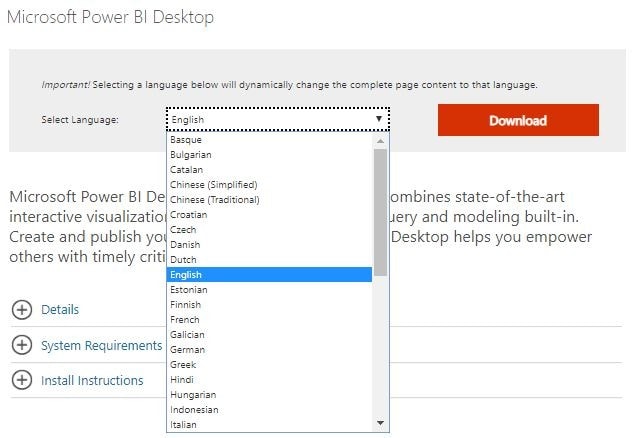Choose Galician from the list
The width and height of the screenshot is (632, 438).
point(269,334)
